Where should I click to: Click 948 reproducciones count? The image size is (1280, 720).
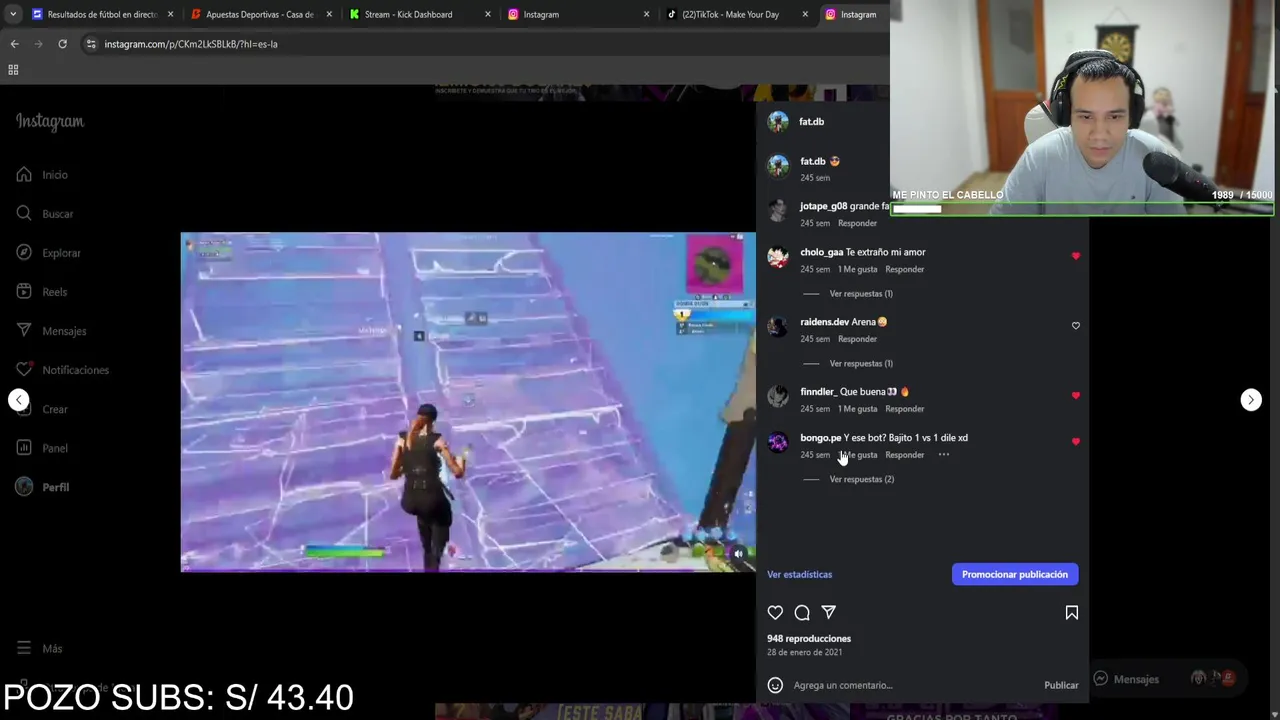809,639
